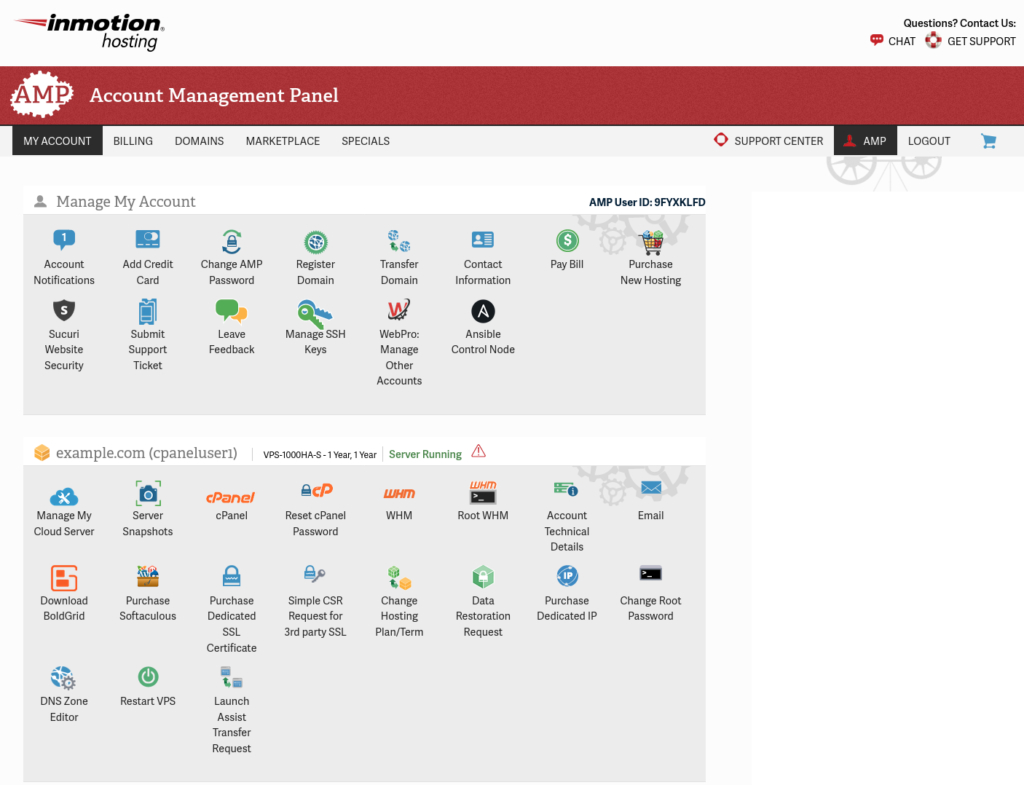Open the DOMAINS menu

pos(198,141)
